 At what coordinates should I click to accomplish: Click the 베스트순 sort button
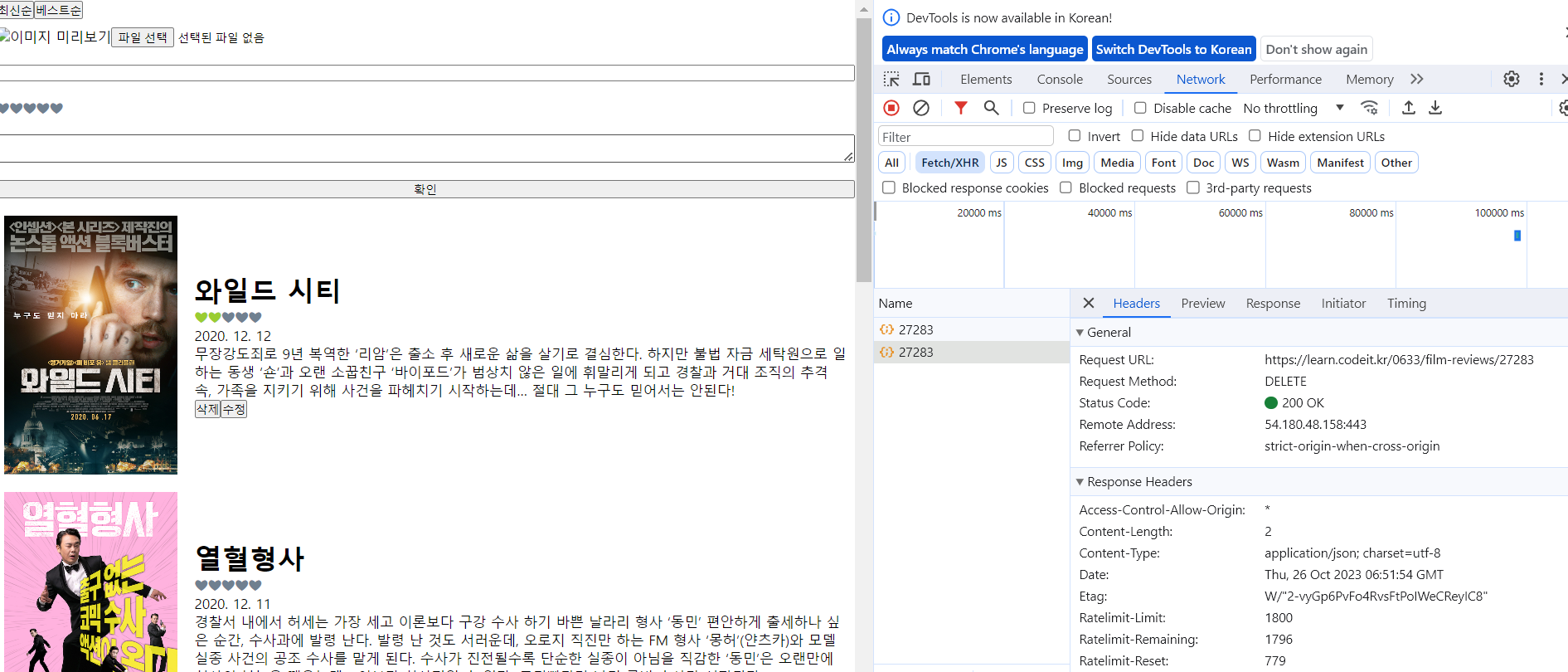(58, 10)
